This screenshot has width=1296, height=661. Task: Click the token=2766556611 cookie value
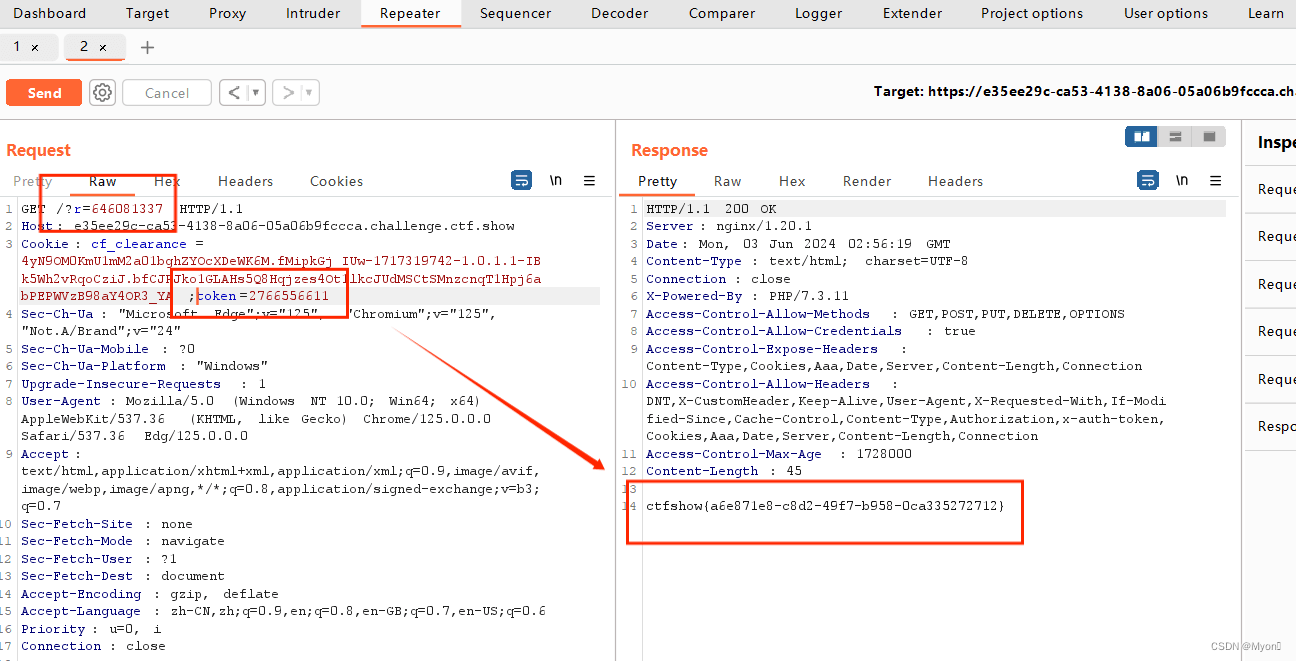[261, 297]
